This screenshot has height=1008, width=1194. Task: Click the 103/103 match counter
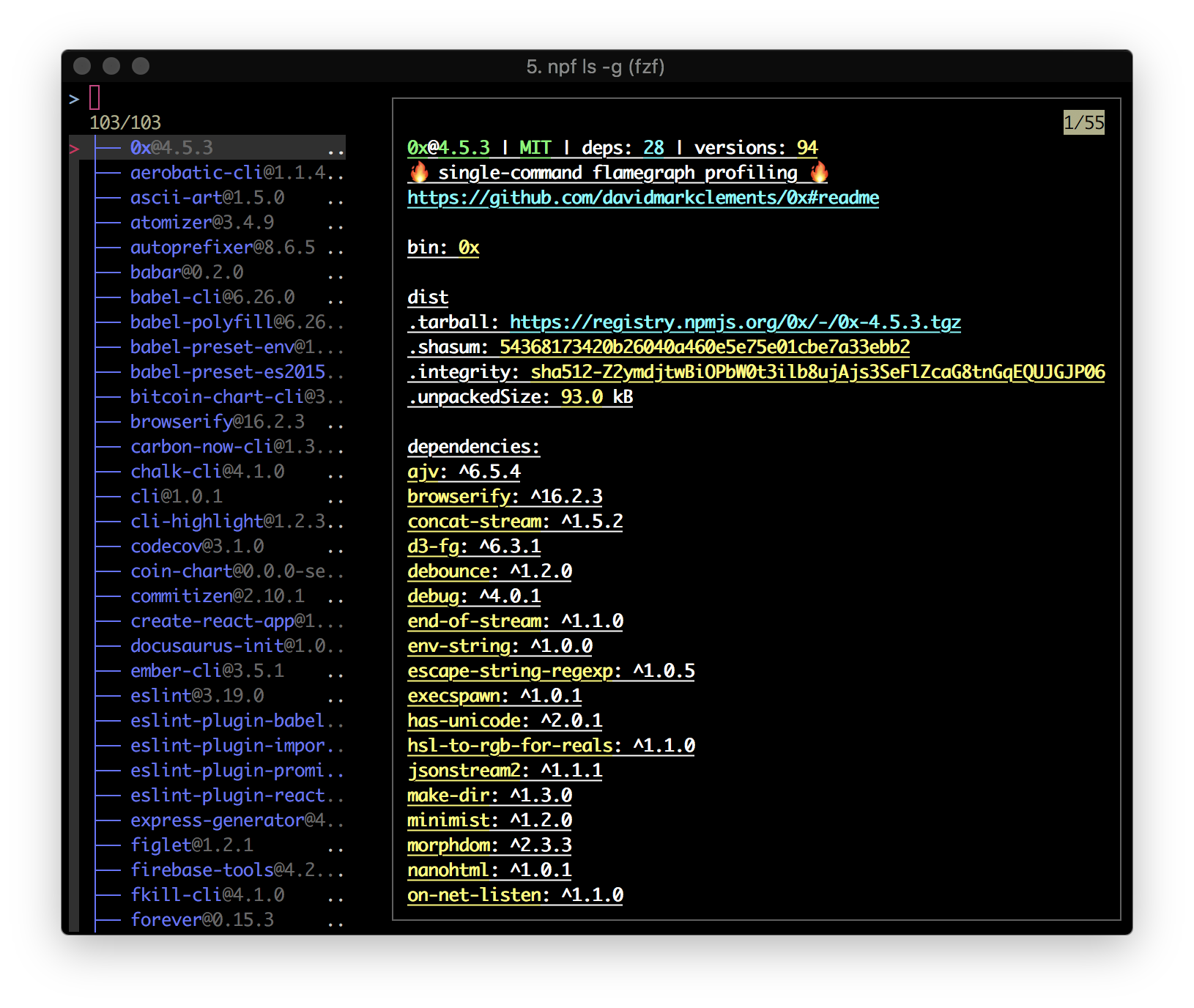[125, 122]
